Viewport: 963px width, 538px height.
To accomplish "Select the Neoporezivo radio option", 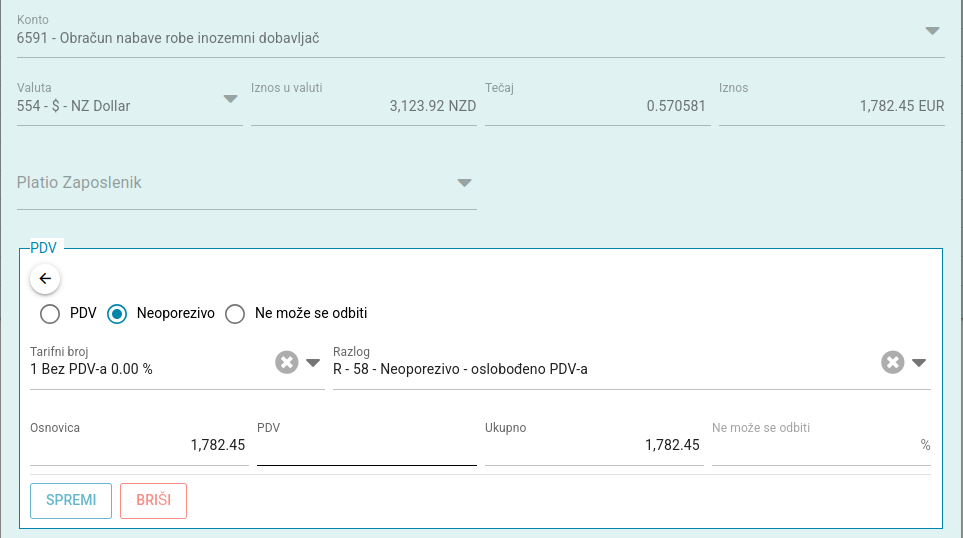I will (117, 314).
